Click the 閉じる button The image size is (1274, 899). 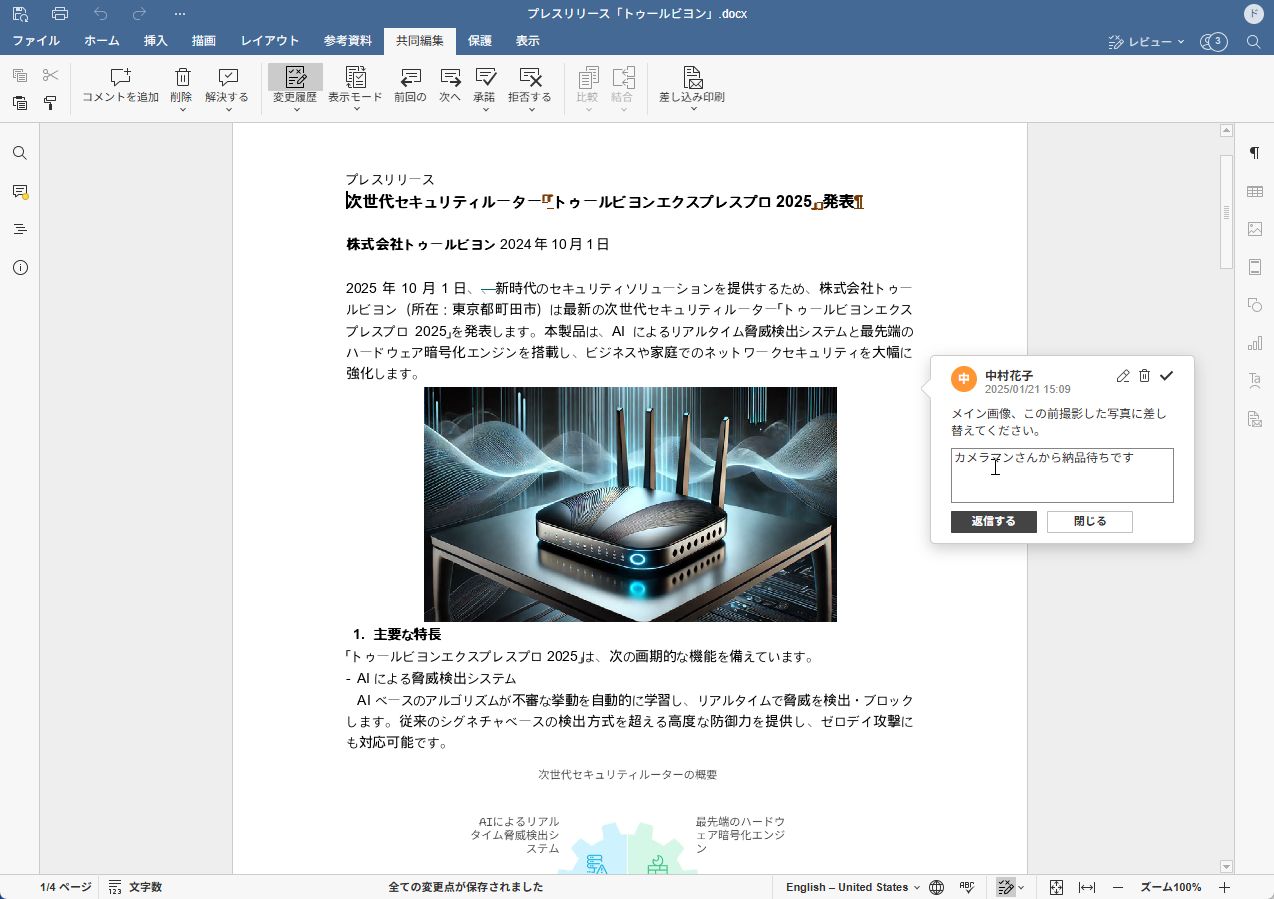(1090, 522)
